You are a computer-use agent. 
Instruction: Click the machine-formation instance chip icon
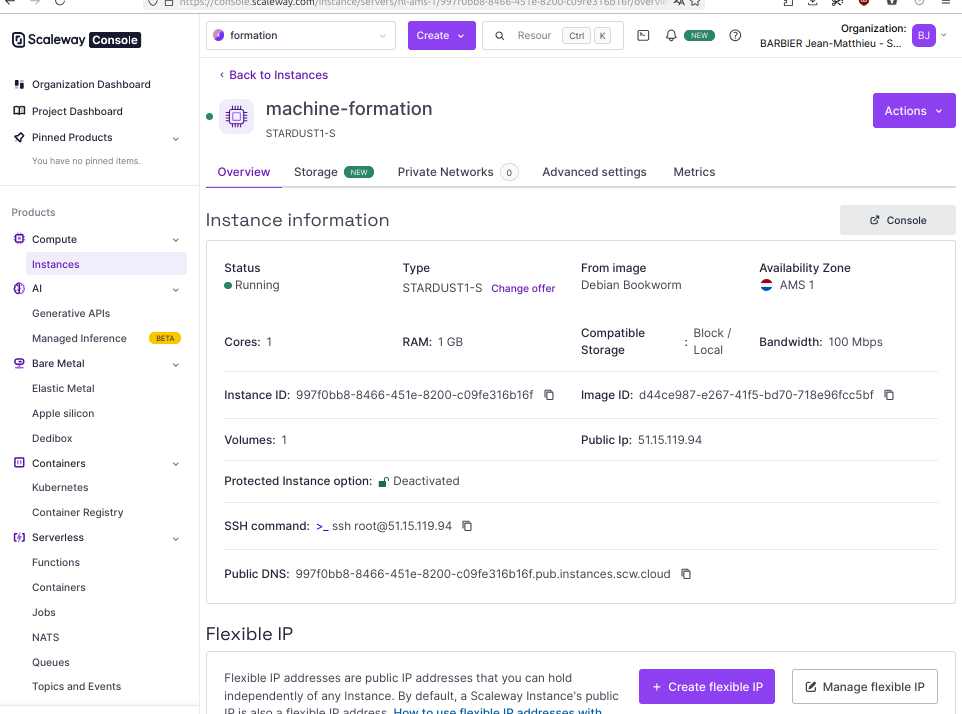tap(236, 116)
